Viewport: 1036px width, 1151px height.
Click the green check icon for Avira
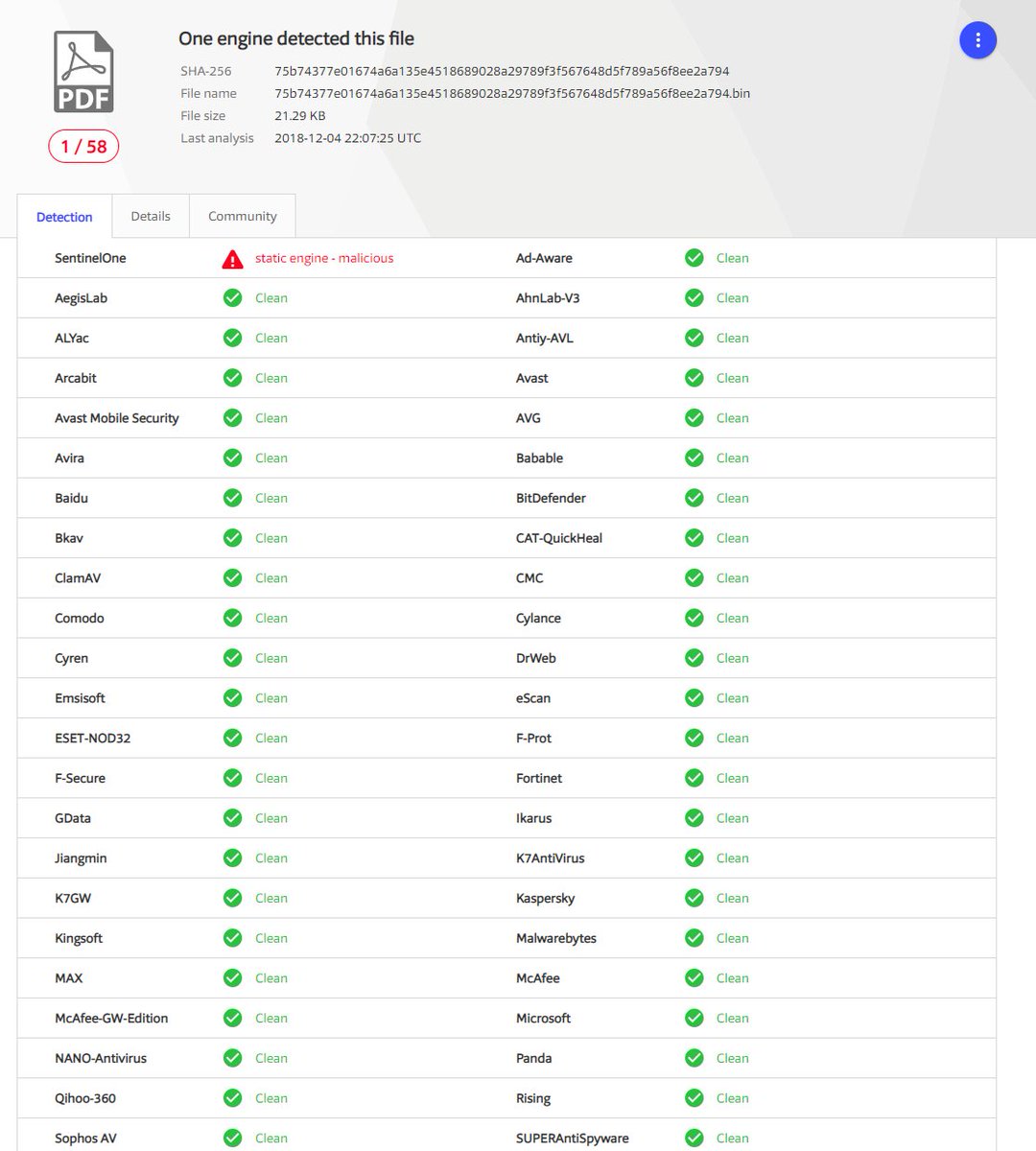(x=232, y=458)
